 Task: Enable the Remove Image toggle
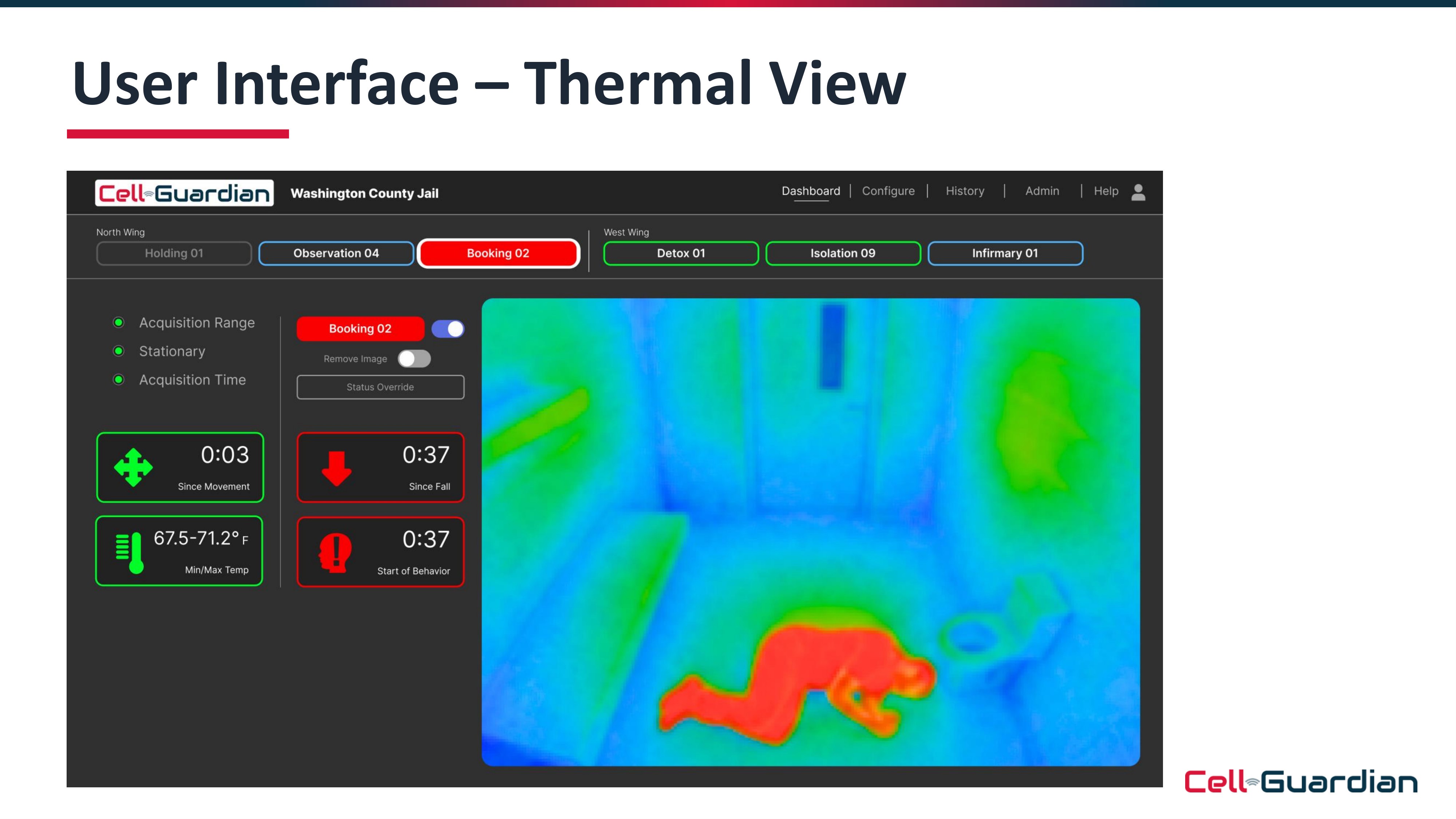coord(414,359)
